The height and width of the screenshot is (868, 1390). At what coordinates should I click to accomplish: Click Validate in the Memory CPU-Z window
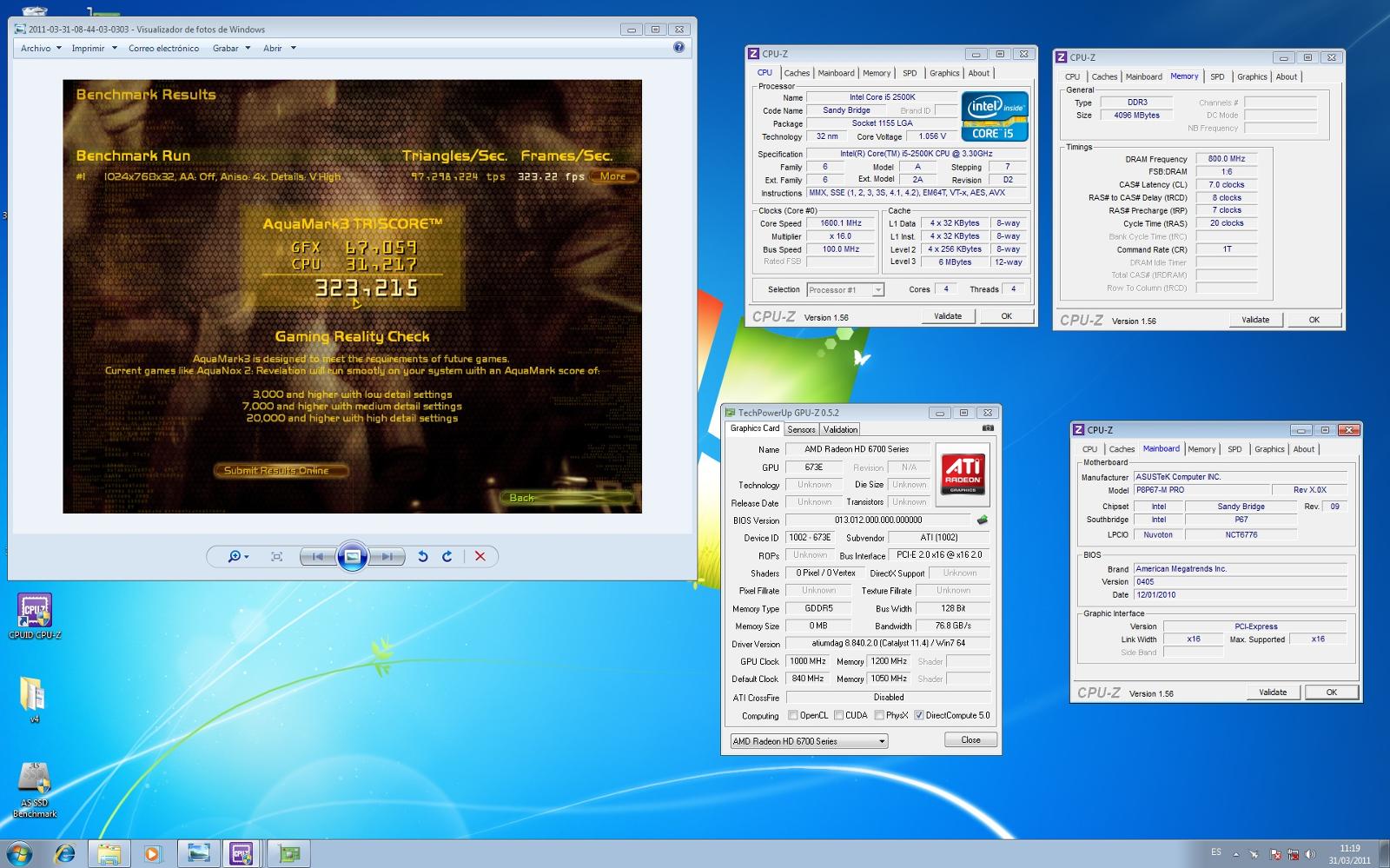pos(1255,320)
